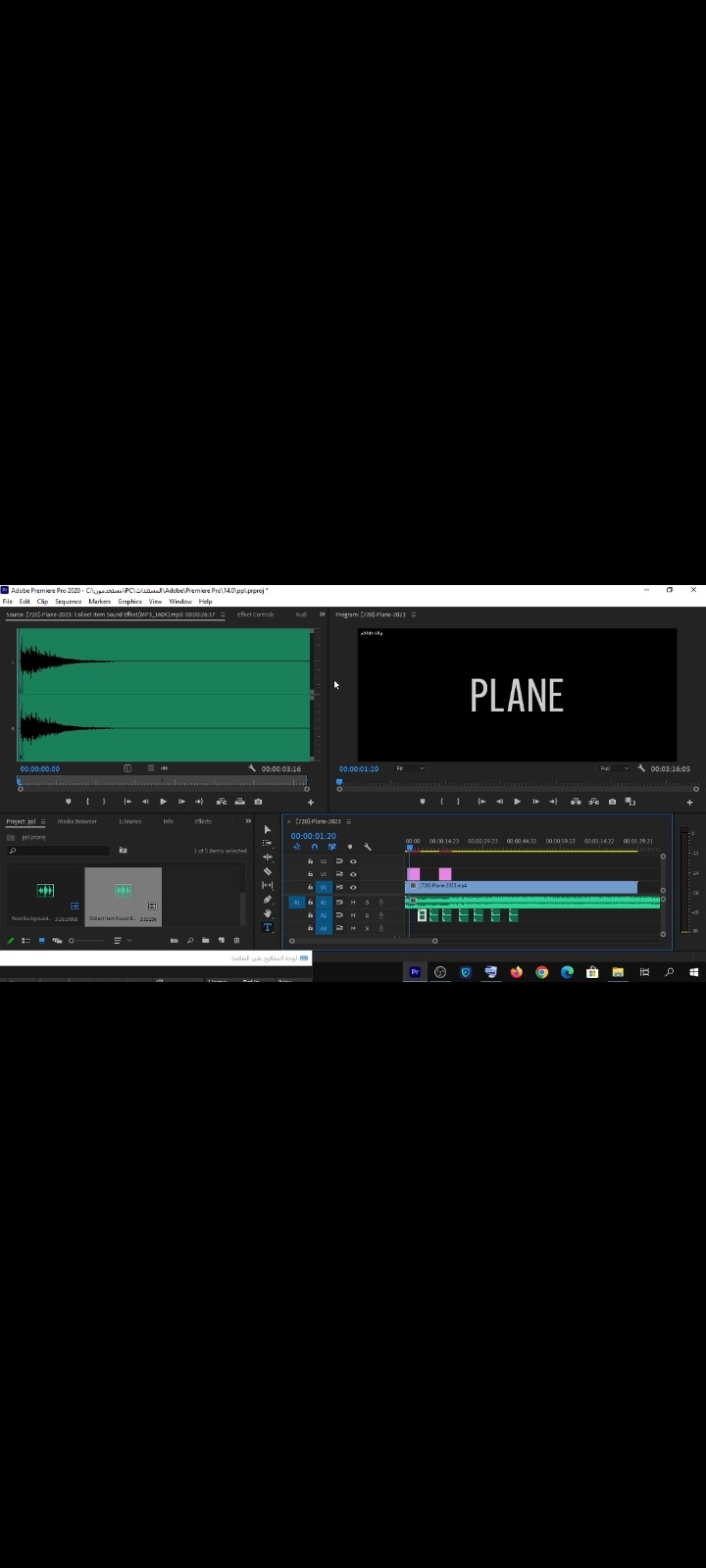The width and height of the screenshot is (706, 1568).
Task: Select the Selection tool arrow
Action: tap(268, 829)
